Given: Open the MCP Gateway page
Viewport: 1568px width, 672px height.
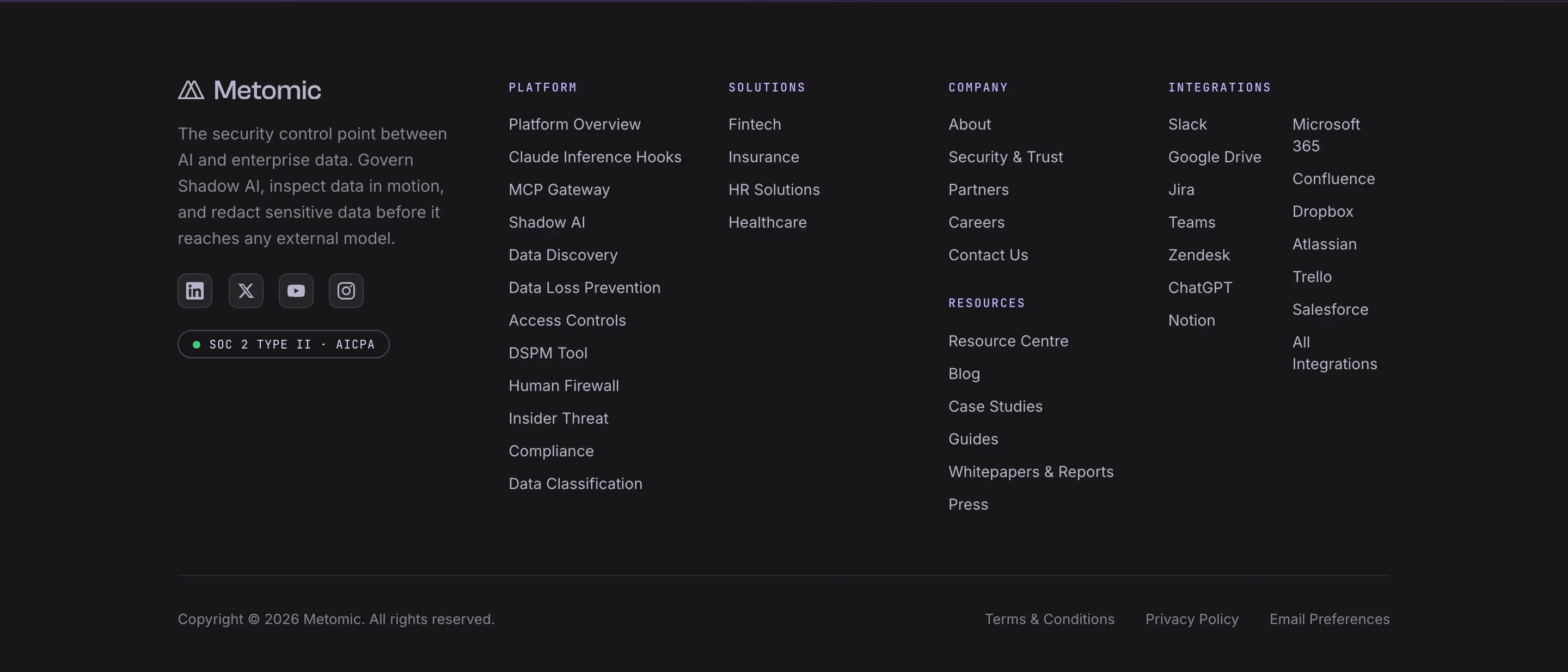Looking at the screenshot, I should [x=559, y=190].
